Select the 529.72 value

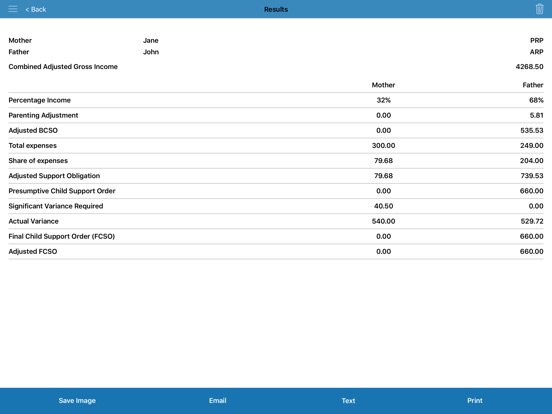click(532, 221)
